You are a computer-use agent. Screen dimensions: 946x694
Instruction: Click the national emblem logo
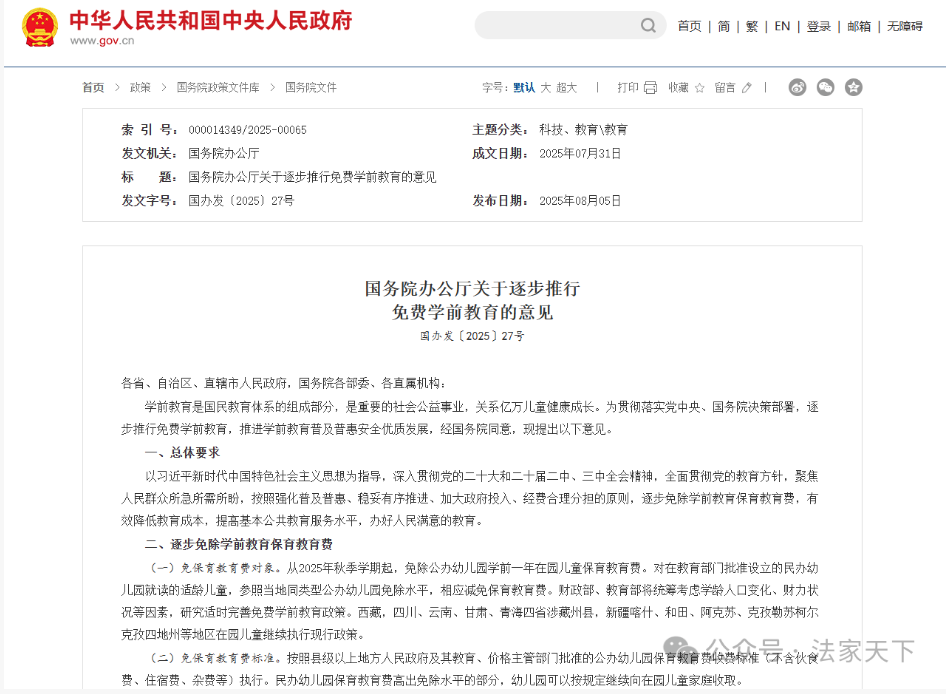[x=40, y=28]
